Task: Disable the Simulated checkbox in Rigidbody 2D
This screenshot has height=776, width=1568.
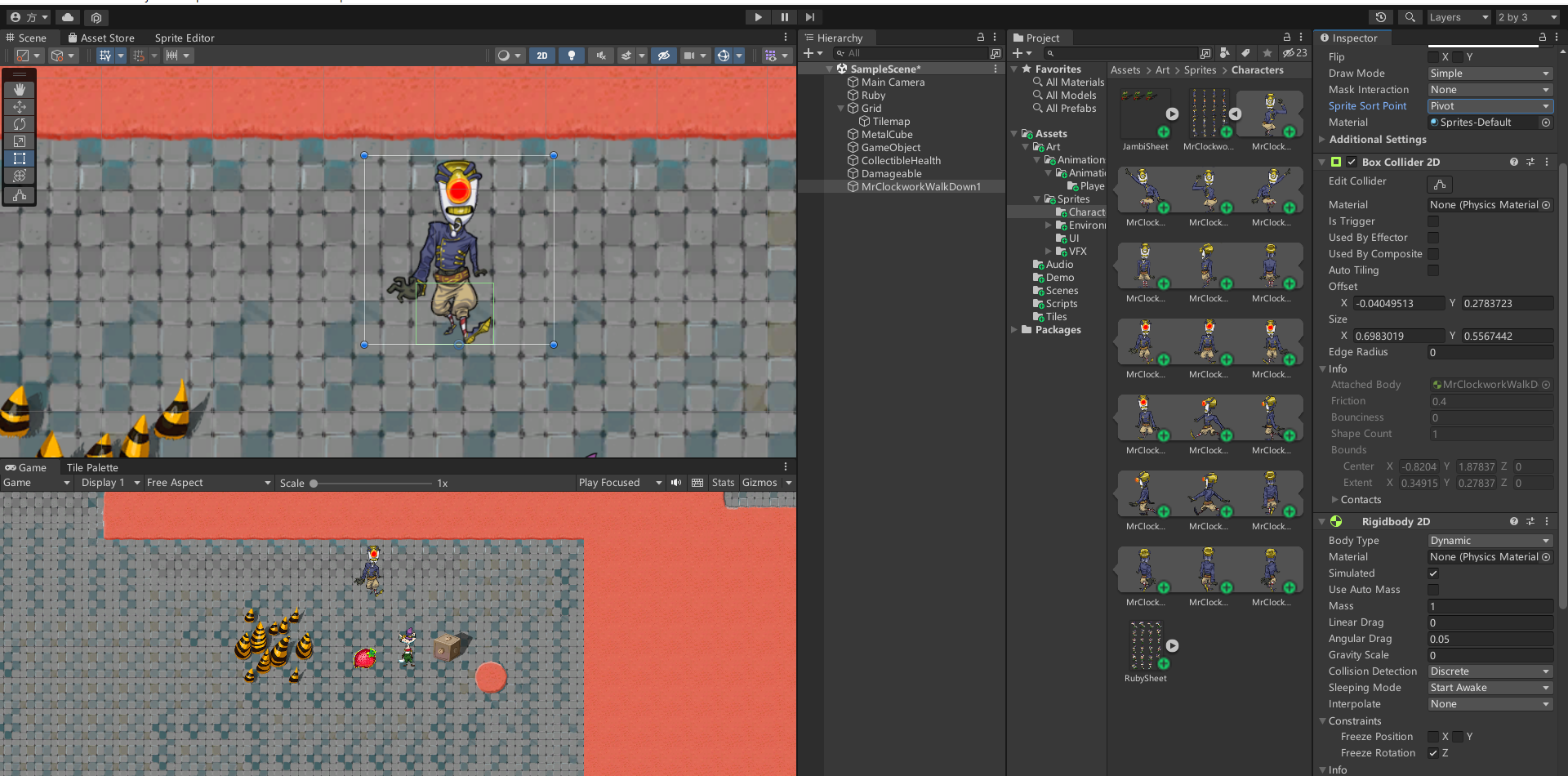Action: tap(1433, 573)
